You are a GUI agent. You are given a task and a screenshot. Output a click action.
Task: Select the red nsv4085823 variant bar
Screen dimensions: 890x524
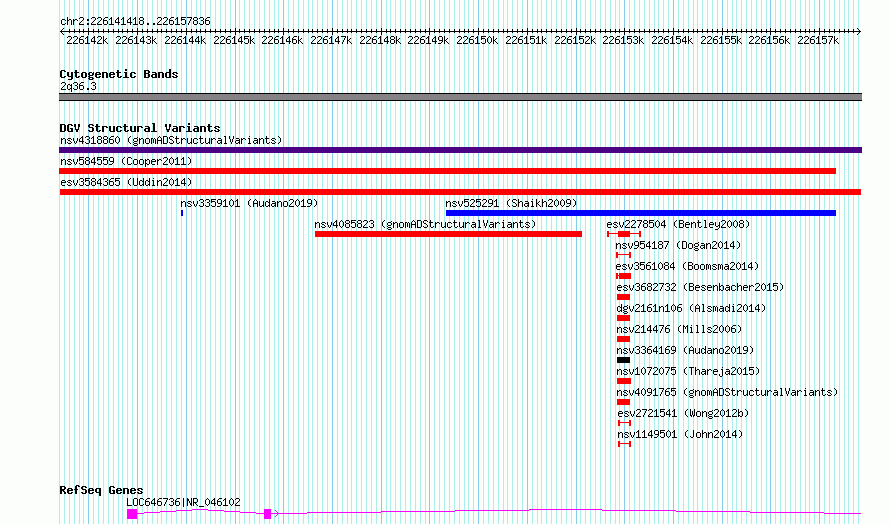point(448,234)
